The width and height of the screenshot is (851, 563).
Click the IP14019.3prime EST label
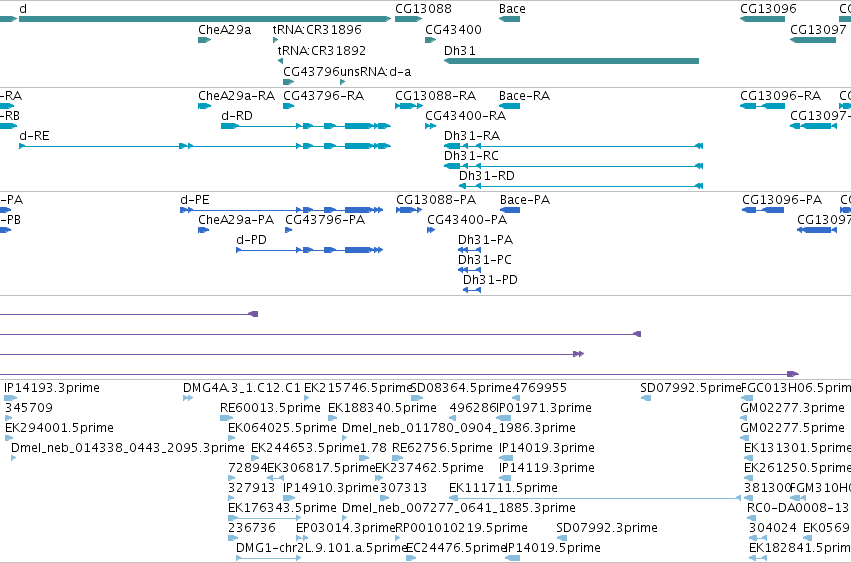point(547,448)
